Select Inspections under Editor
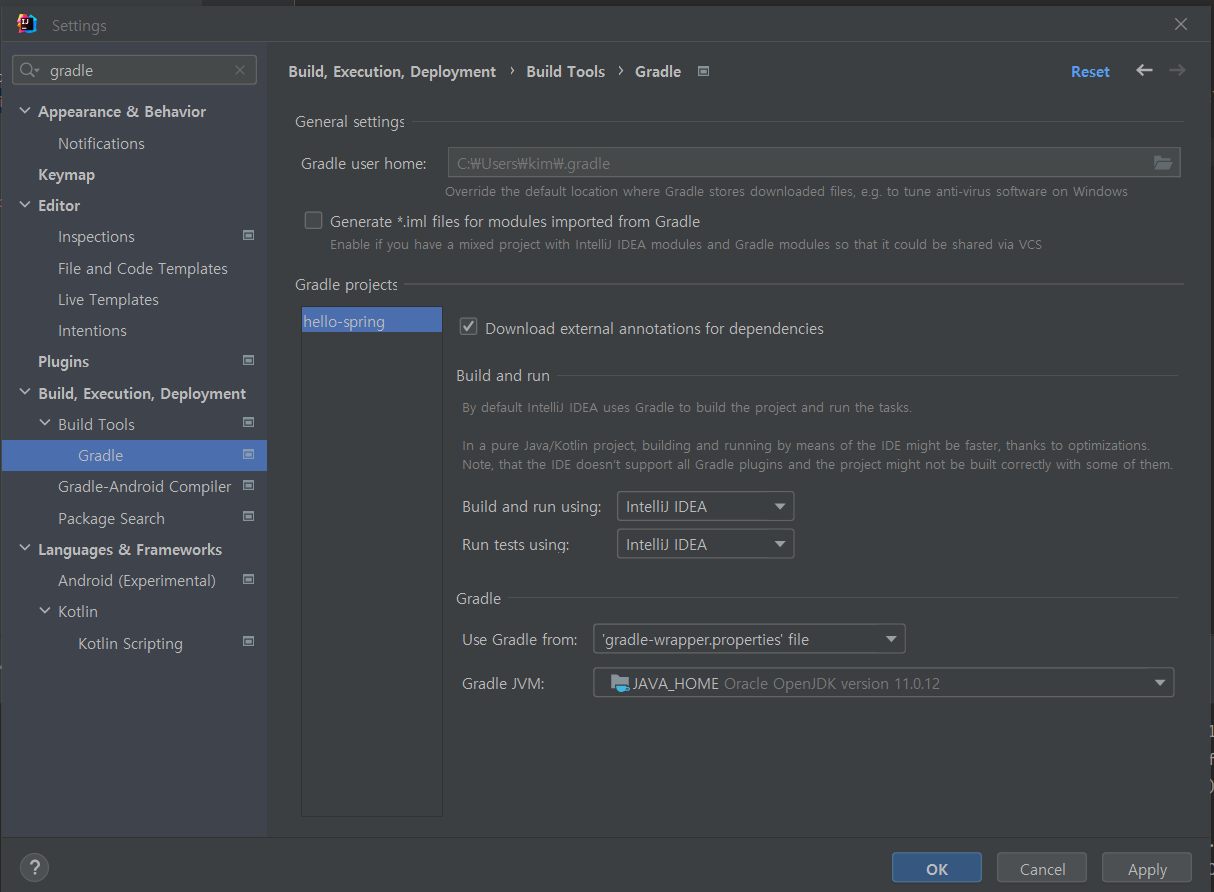The height and width of the screenshot is (892, 1214). 96,236
